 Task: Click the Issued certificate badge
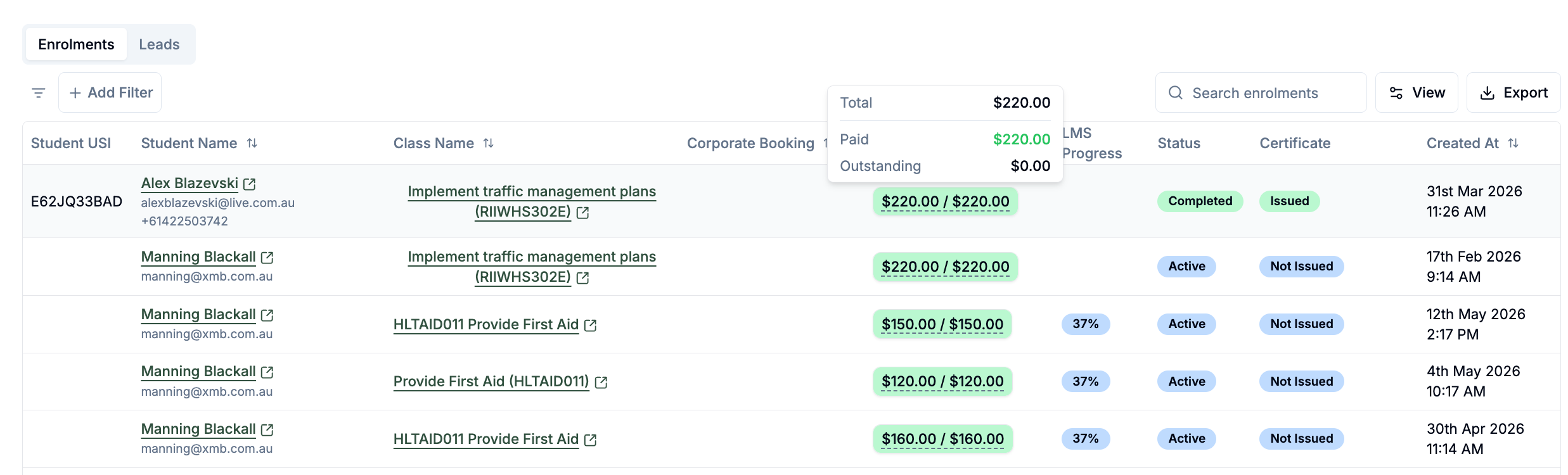coord(1290,201)
